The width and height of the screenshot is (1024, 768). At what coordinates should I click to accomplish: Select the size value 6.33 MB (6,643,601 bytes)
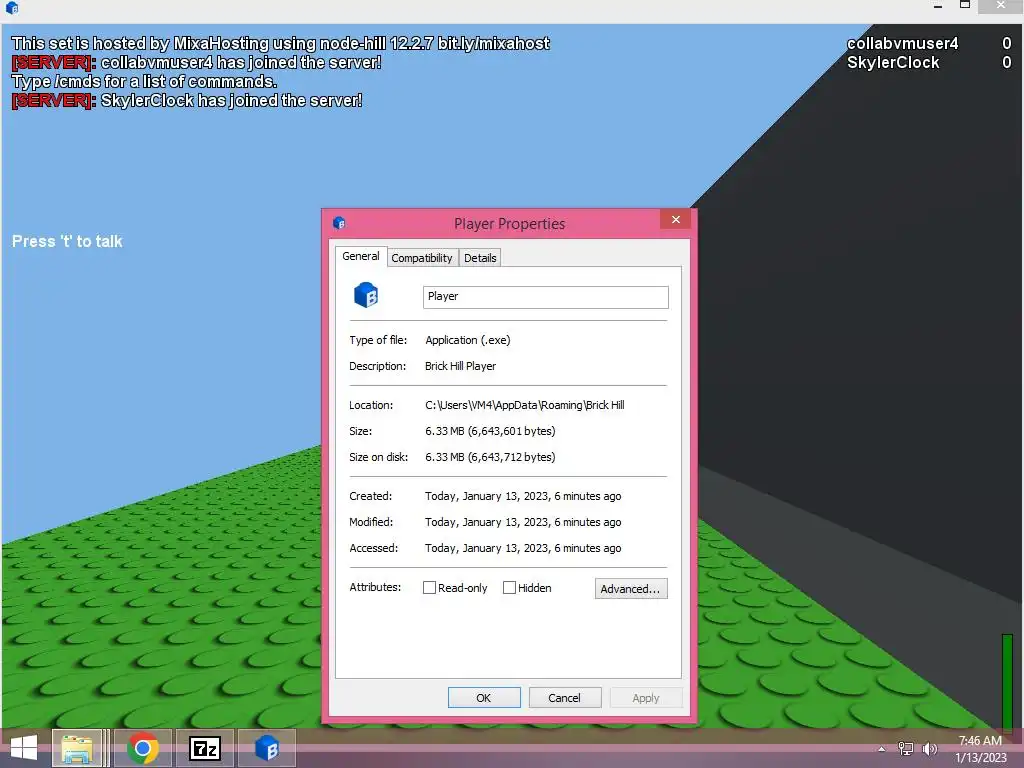click(490, 431)
